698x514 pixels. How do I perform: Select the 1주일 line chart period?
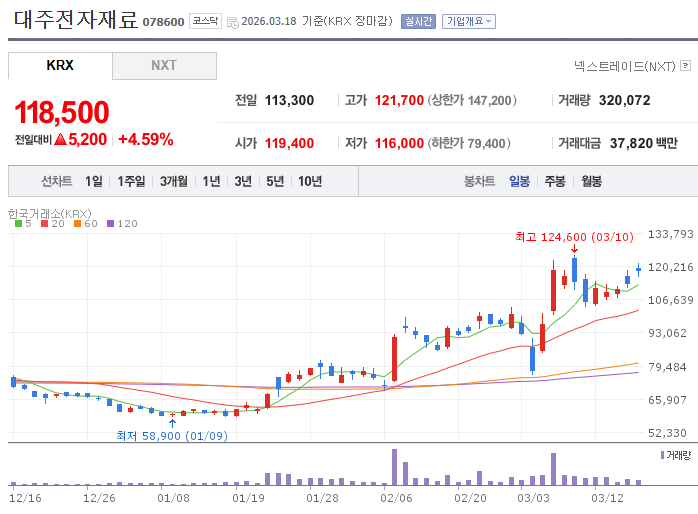(x=131, y=181)
